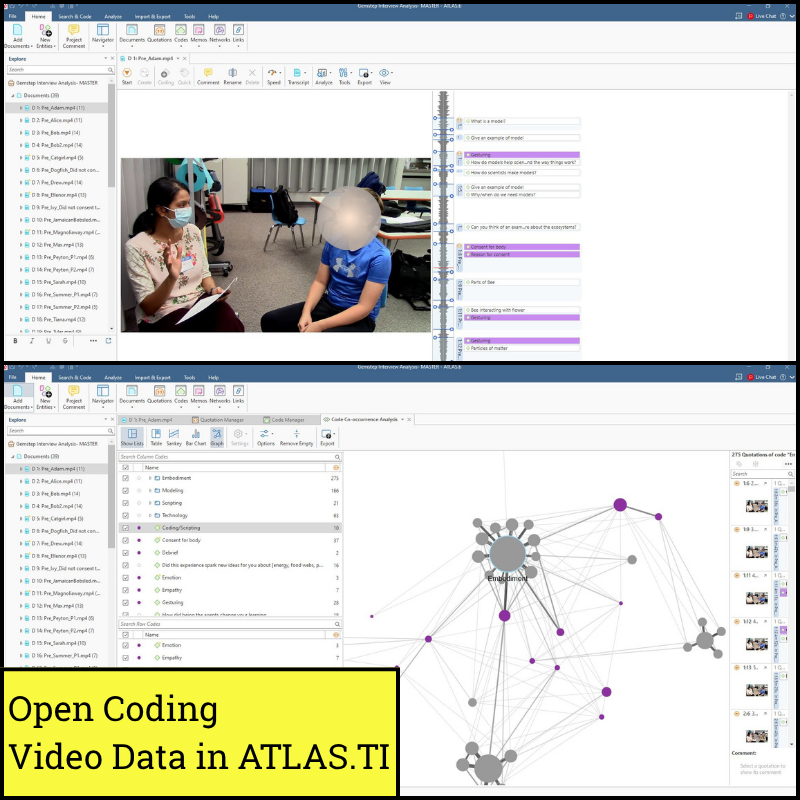Uncheck the Embodiment column code checkbox

pyautogui.click(x=125, y=478)
